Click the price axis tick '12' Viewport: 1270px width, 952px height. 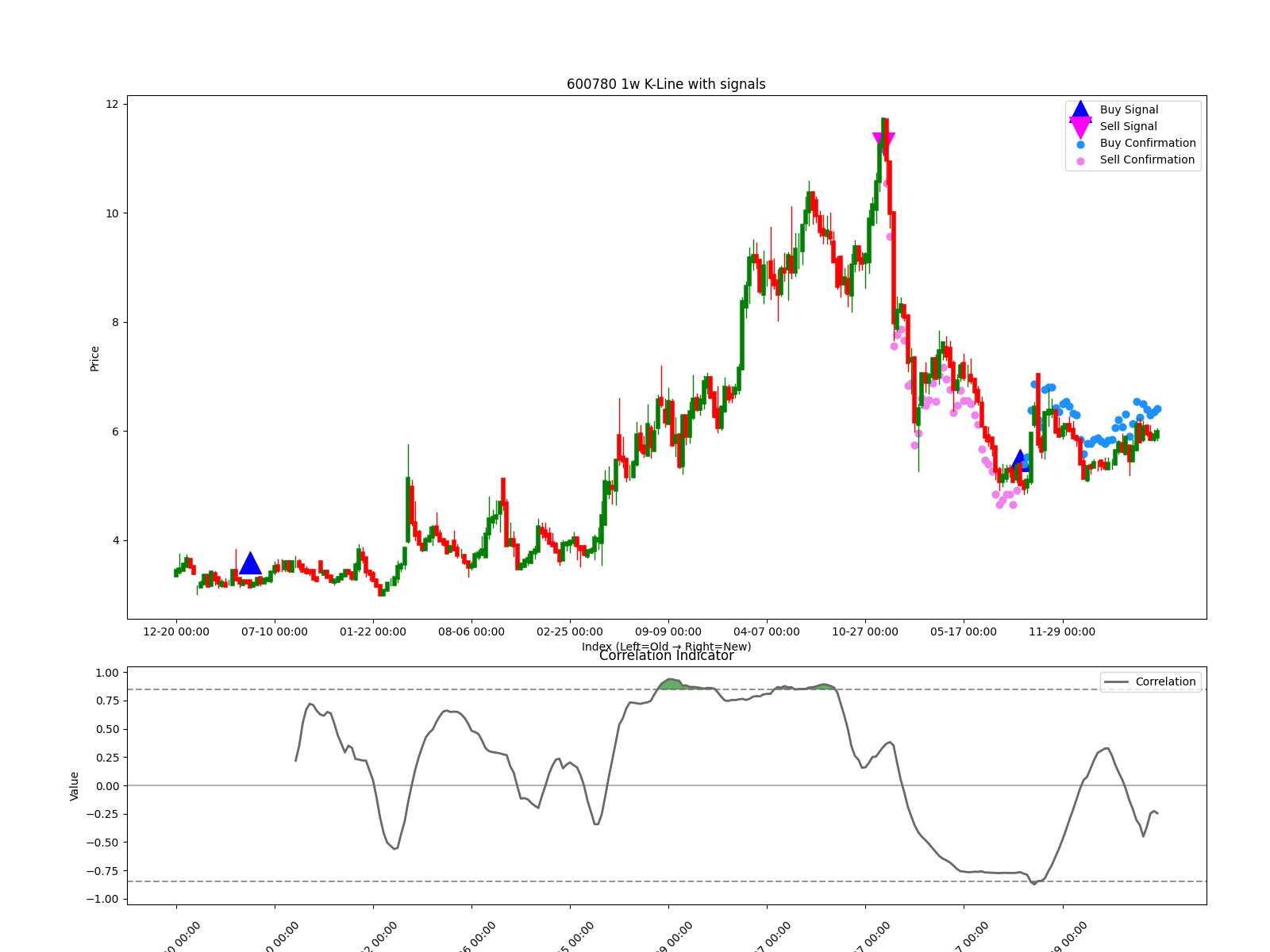click(x=112, y=105)
